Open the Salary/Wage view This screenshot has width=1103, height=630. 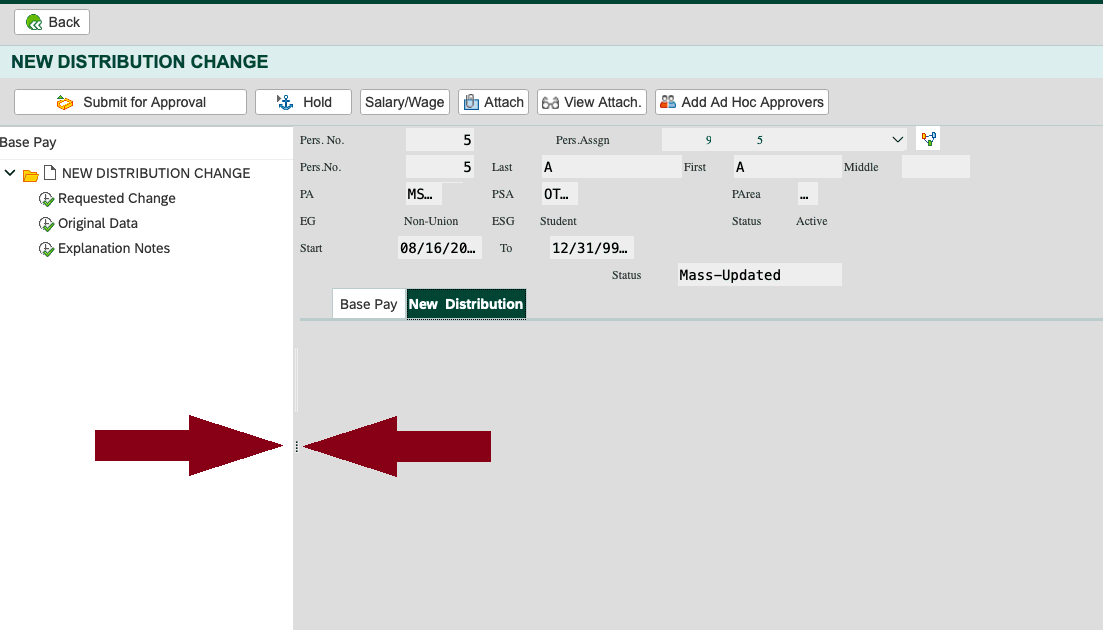(404, 102)
